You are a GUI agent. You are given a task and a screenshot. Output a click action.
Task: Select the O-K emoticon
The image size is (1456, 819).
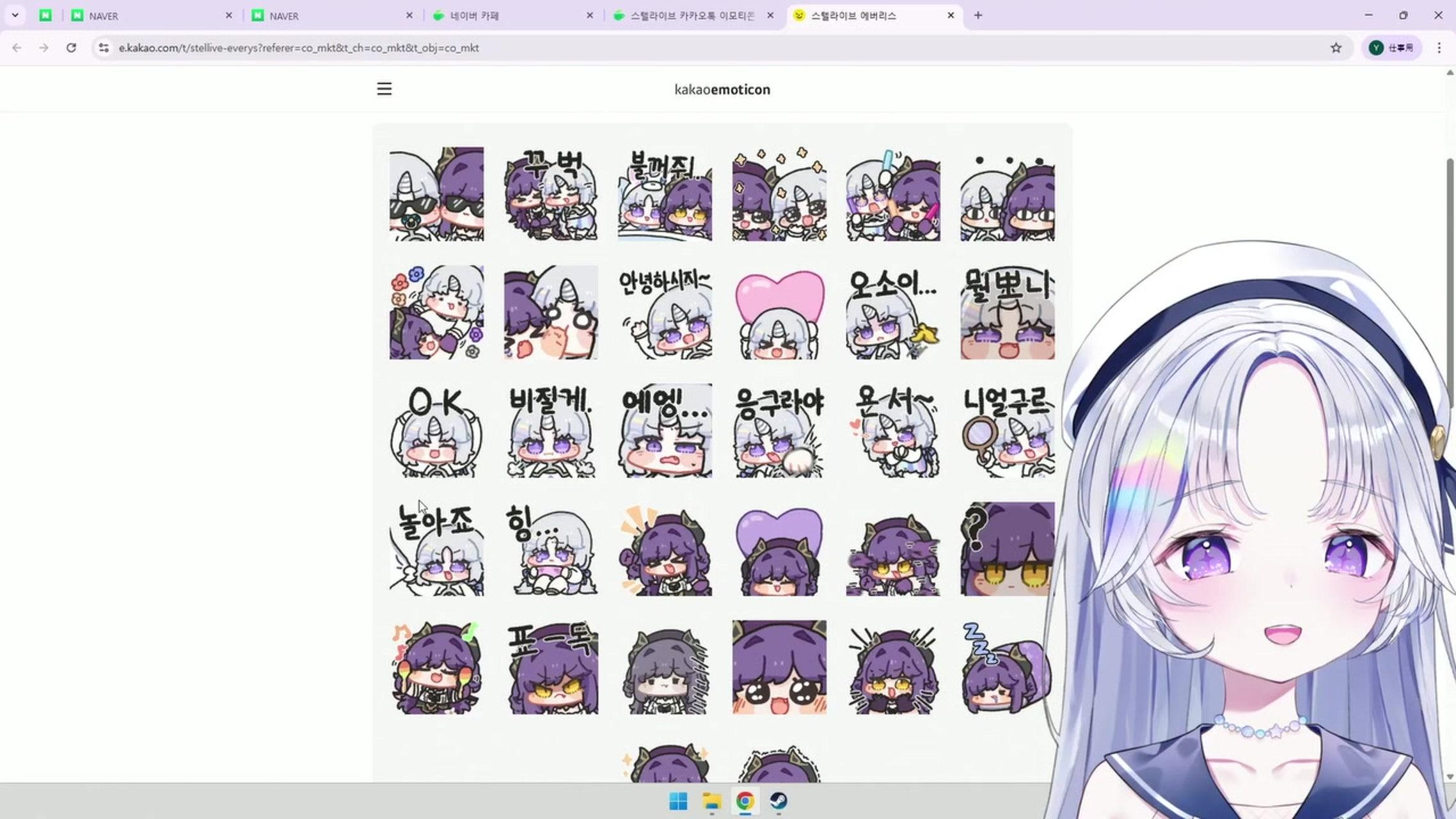coord(437,431)
